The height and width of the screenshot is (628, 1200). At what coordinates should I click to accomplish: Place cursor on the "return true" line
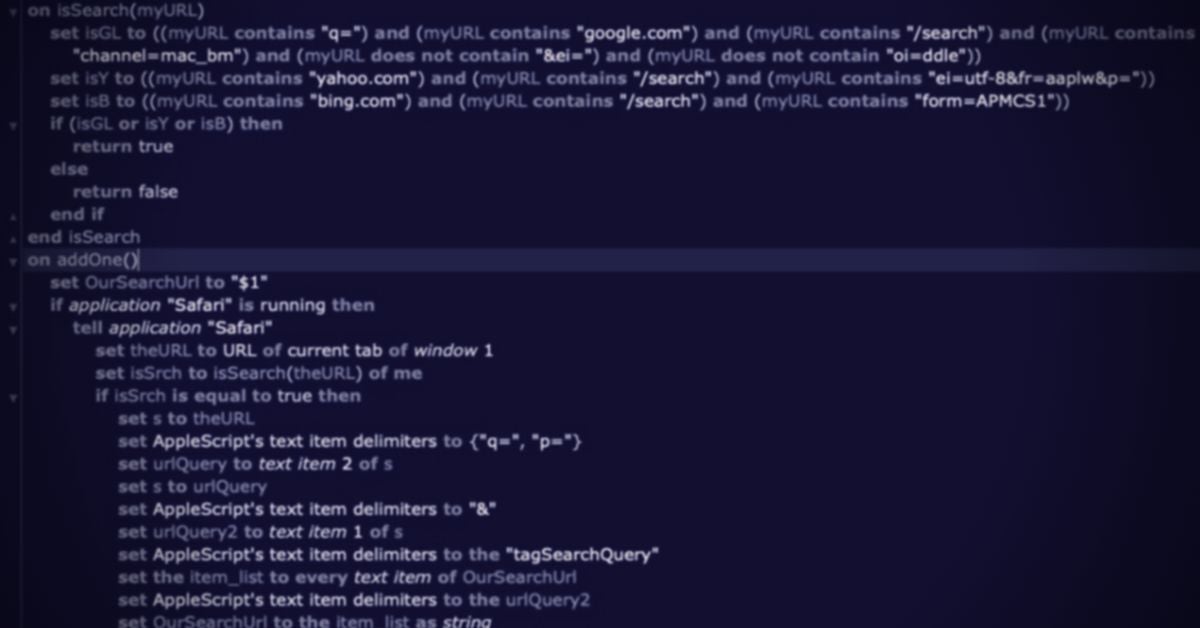[x=122, y=147]
